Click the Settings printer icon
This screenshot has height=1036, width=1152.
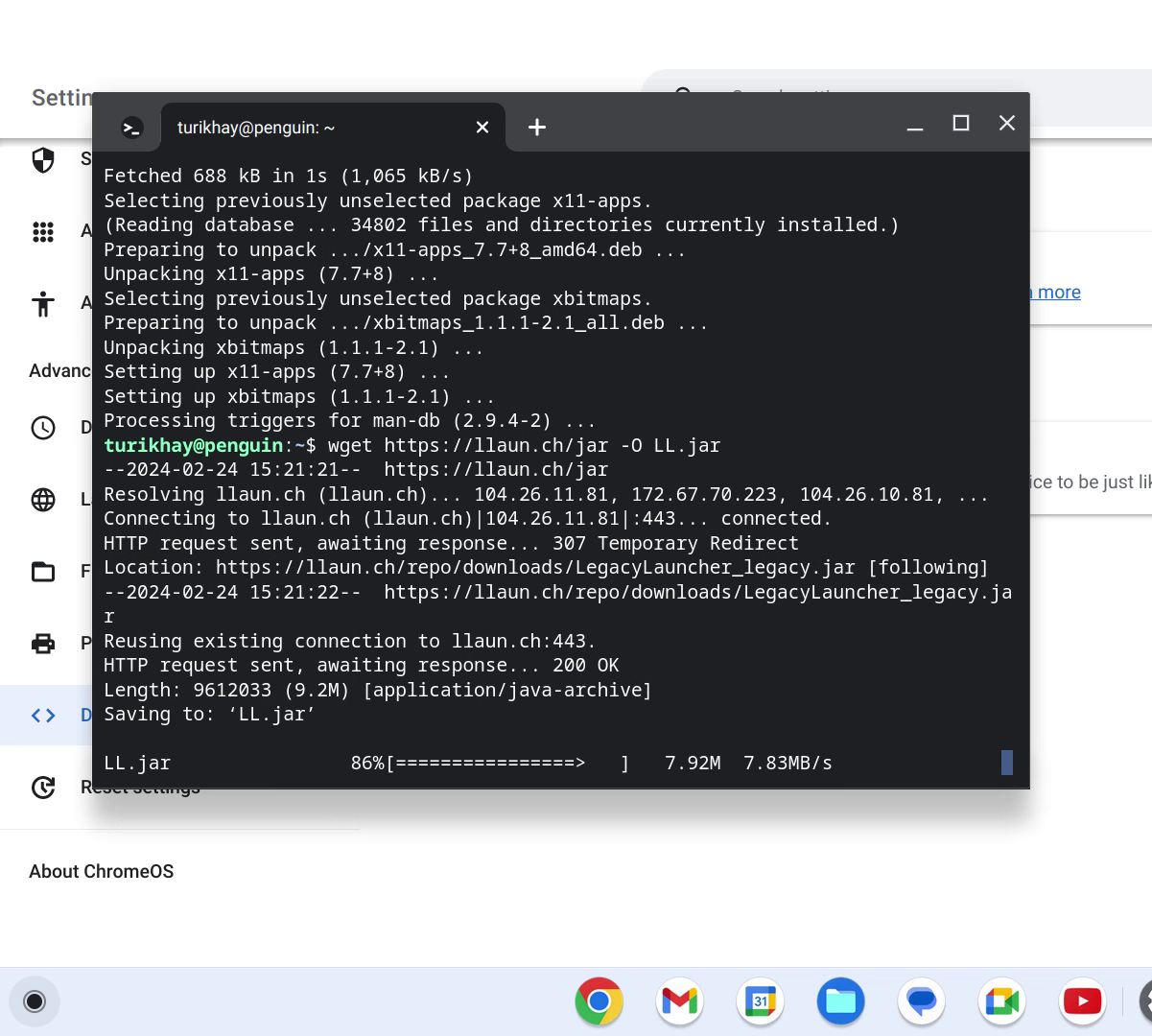43,644
